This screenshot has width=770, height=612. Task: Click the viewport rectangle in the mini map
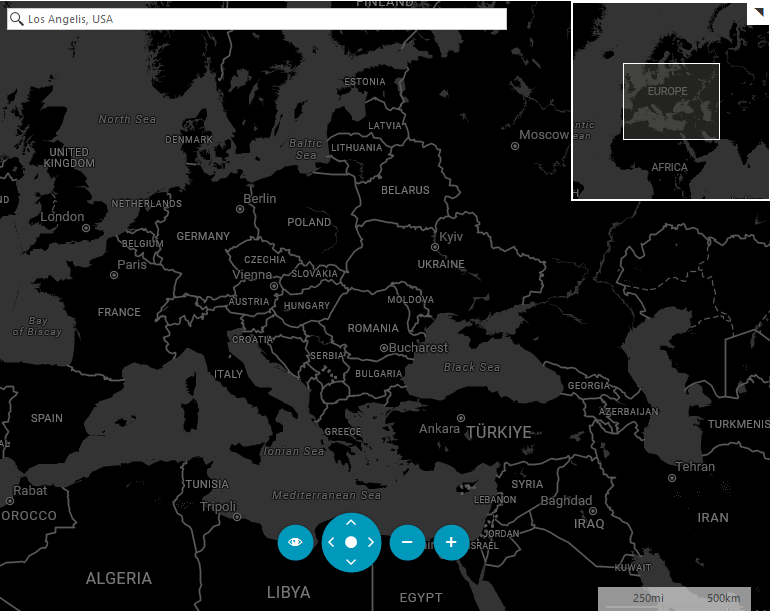point(671,101)
